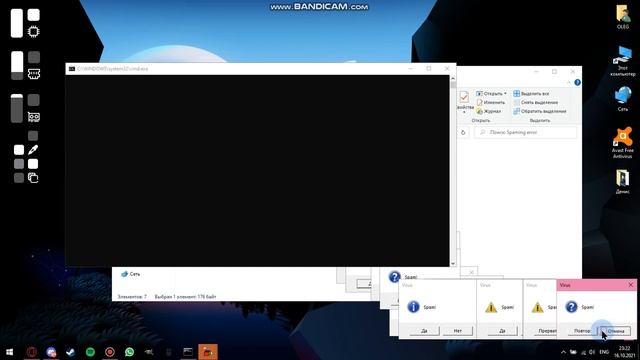Image resolution: width=640 pixels, height=360 pixels.
Task: Open the Сеть desktop shortcut
Action: pos(622,99)
